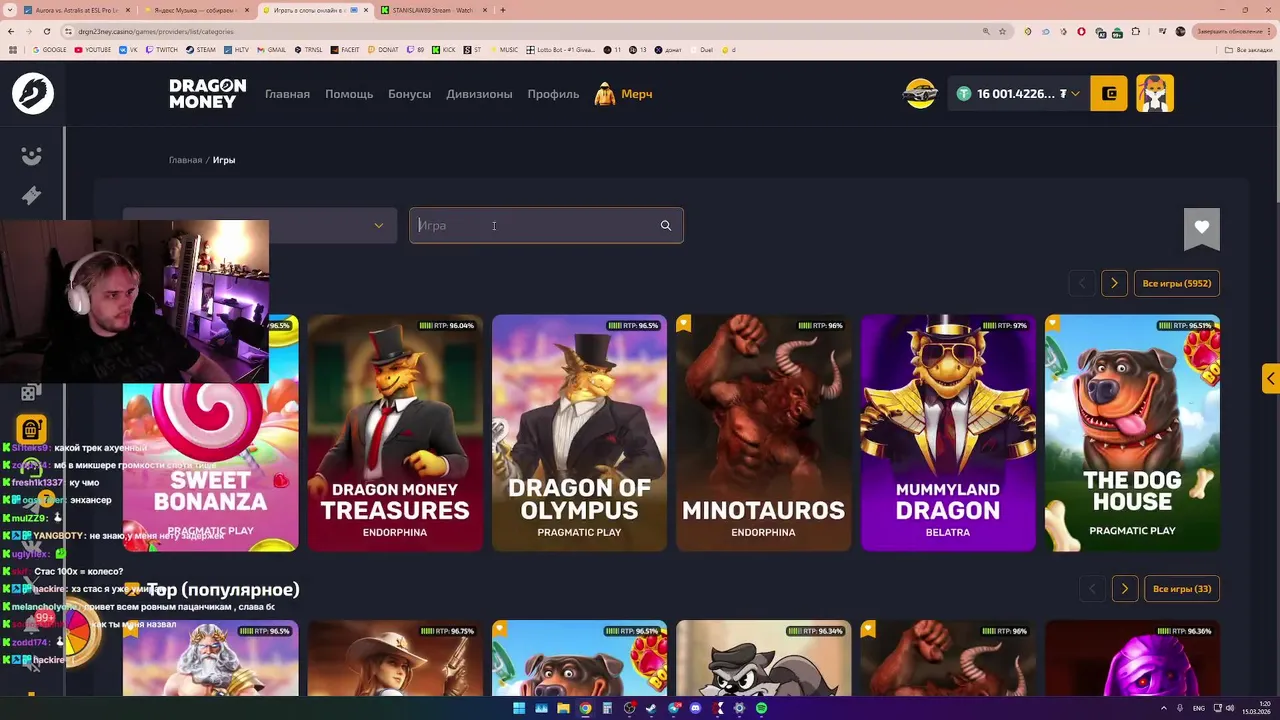1280x720 pixels.
Task: Open OBS Studio from the taskbar
Action: click(x=629, y=708)
